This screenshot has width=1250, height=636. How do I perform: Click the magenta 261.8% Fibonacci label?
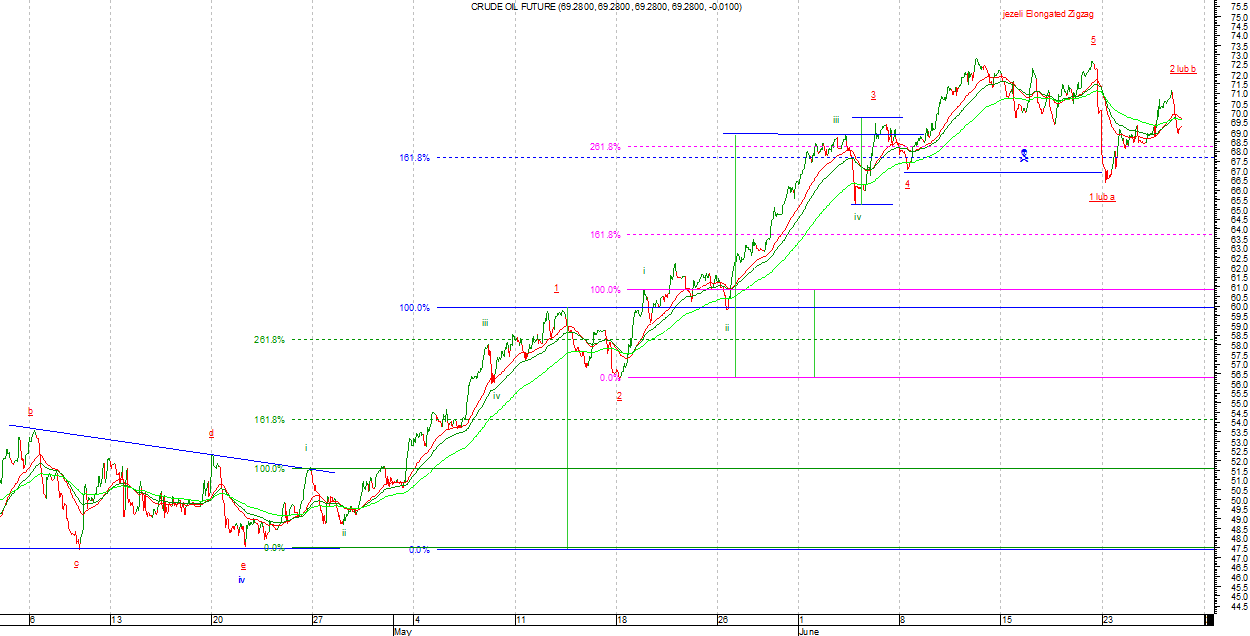tap(604, 147)
